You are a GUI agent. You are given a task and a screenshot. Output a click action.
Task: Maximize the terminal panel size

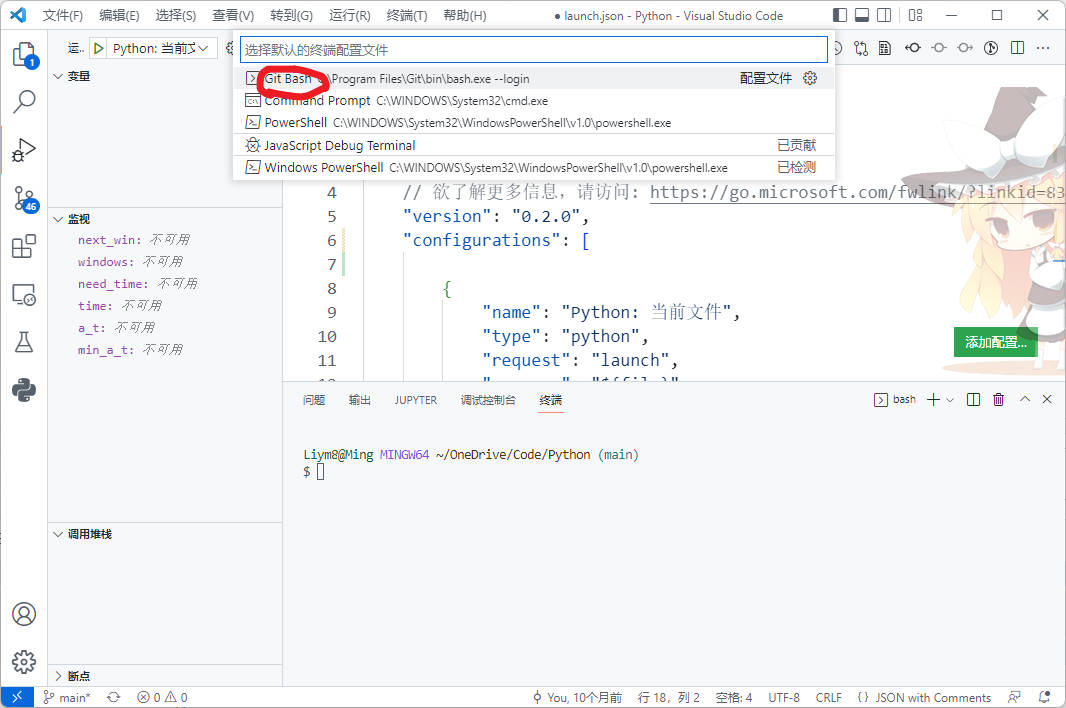coord(1025,400)
